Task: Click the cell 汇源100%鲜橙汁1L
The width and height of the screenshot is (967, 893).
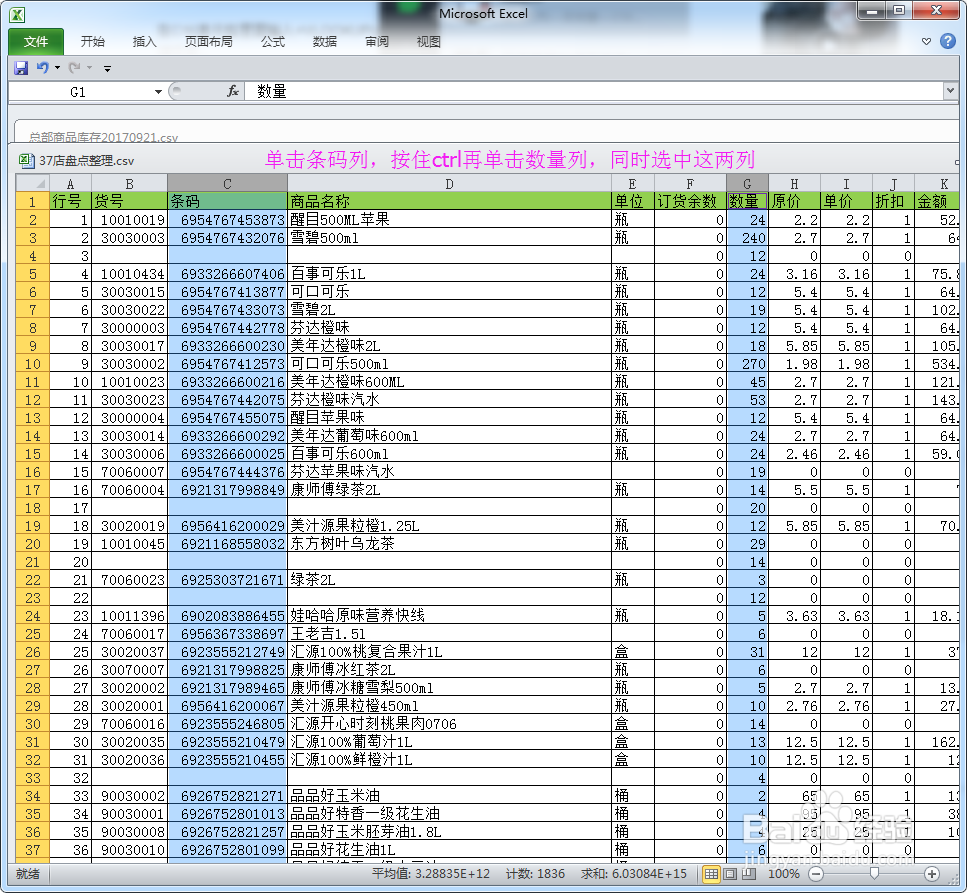Action: [x=449, y=760]
